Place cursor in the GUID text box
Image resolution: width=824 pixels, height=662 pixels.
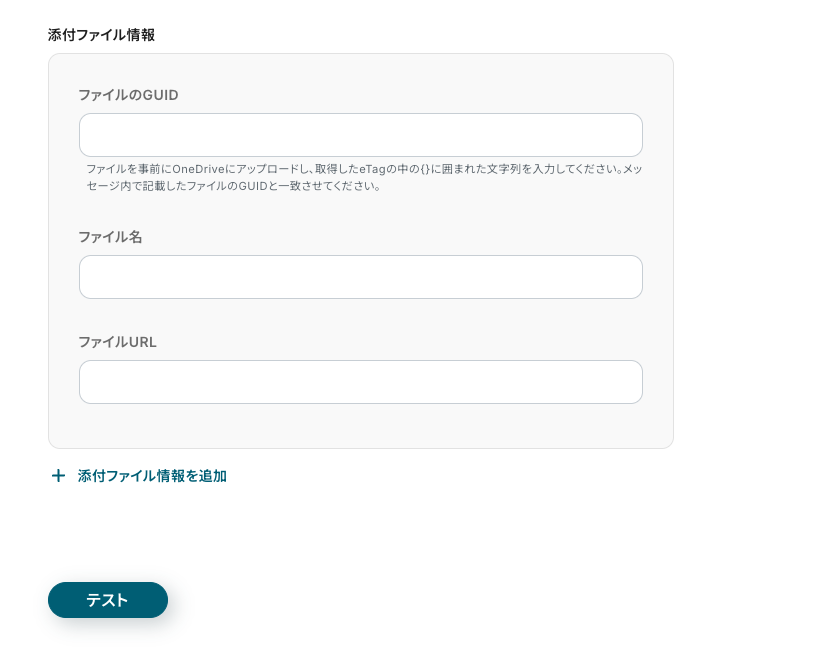point(360,135)
